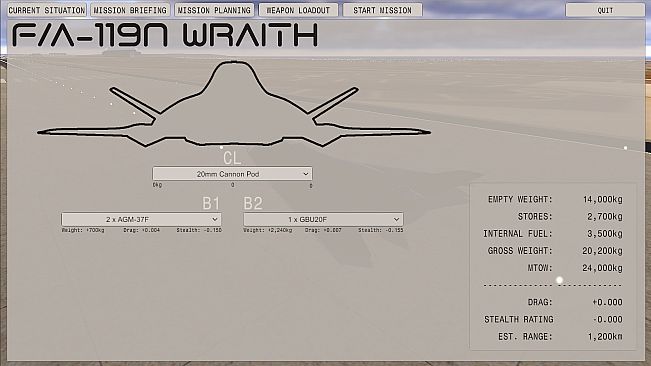
Task: Click the Stealth Rating -0.000 value
Action: [x=607, y=319]
